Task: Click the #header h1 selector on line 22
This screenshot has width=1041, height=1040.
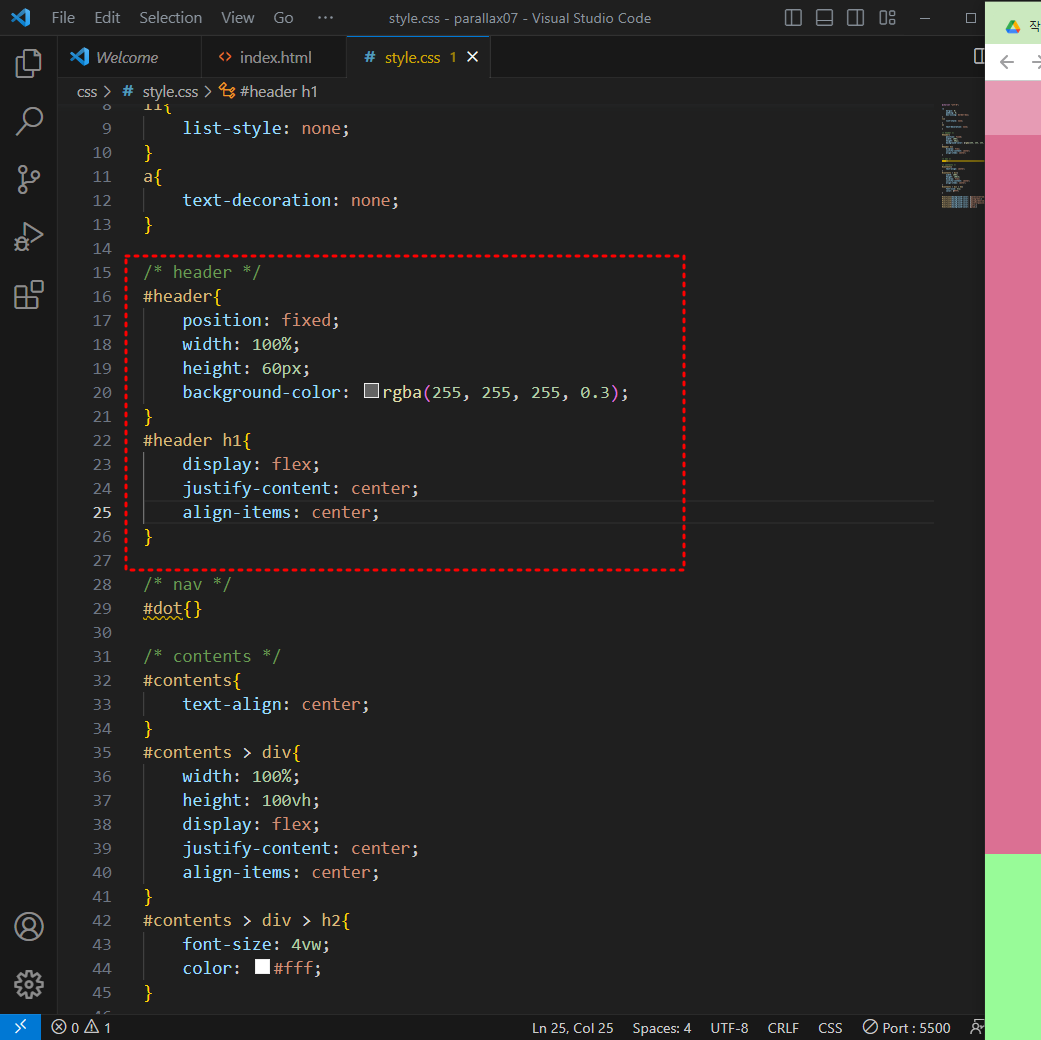Action: (x=193, y=440)
